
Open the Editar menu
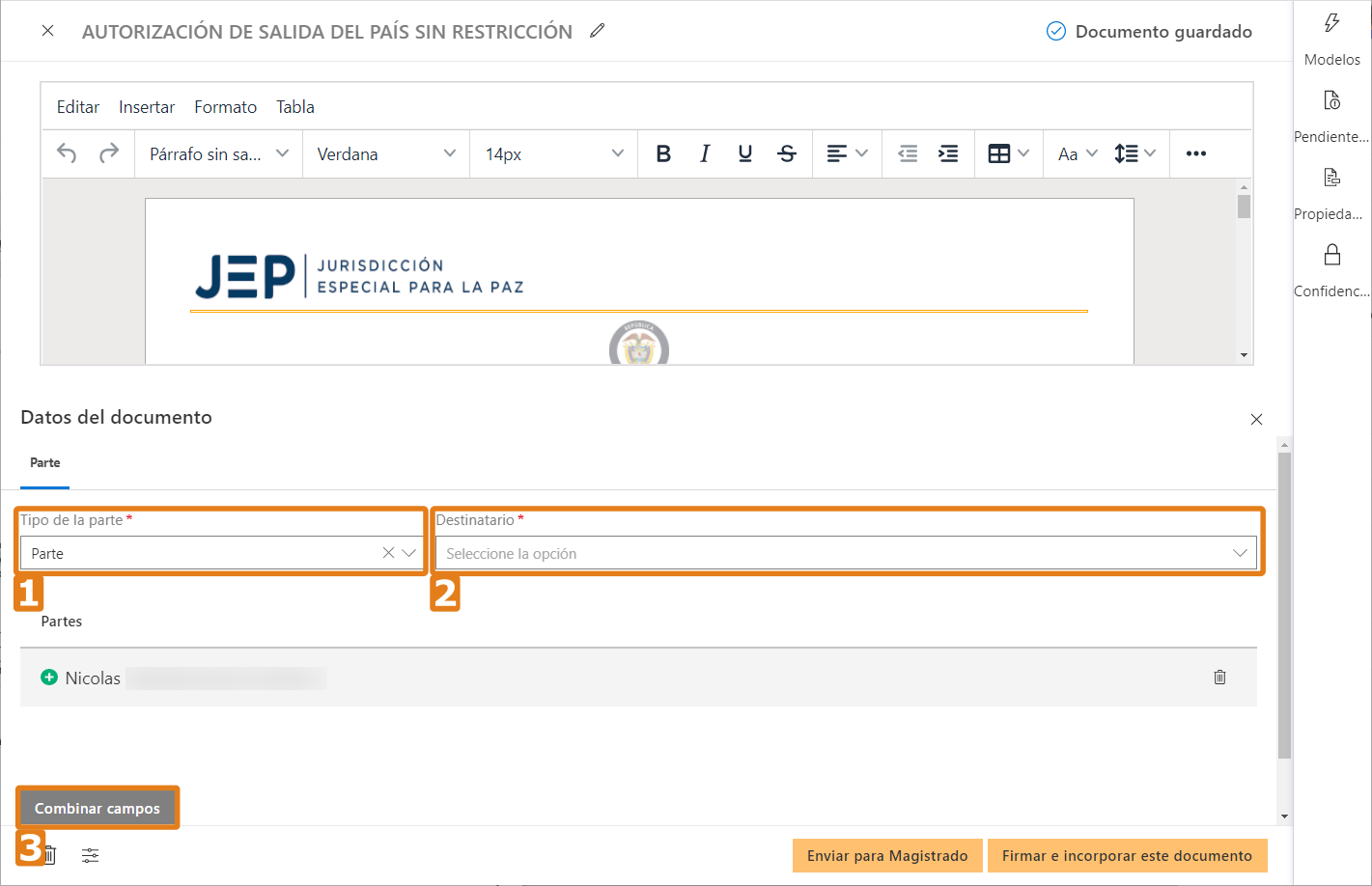(x=78, y=107)
